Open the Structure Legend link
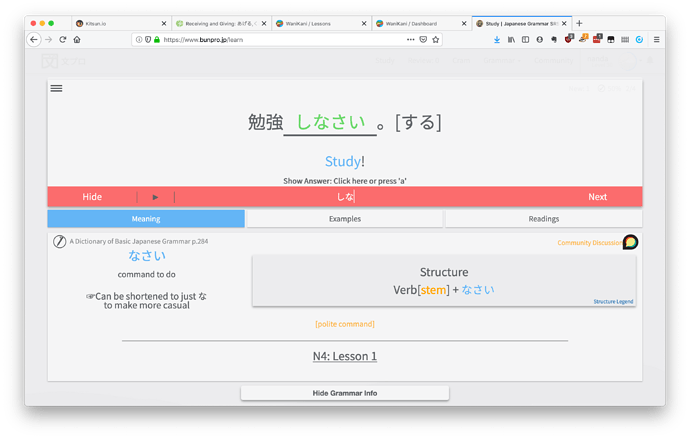Screen dimensions: 690x439 (x=613, y=302)
